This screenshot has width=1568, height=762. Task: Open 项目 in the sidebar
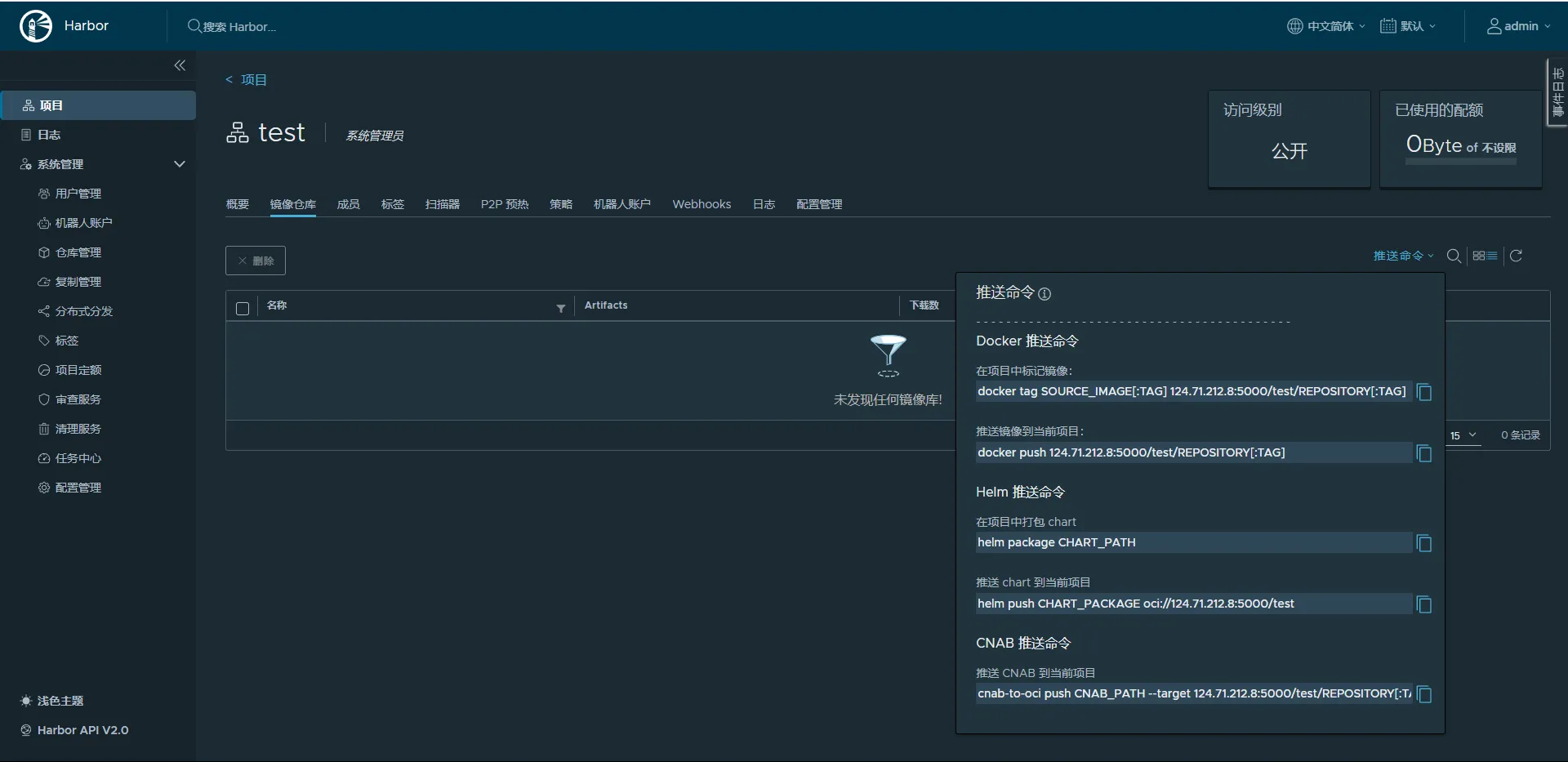98,105
